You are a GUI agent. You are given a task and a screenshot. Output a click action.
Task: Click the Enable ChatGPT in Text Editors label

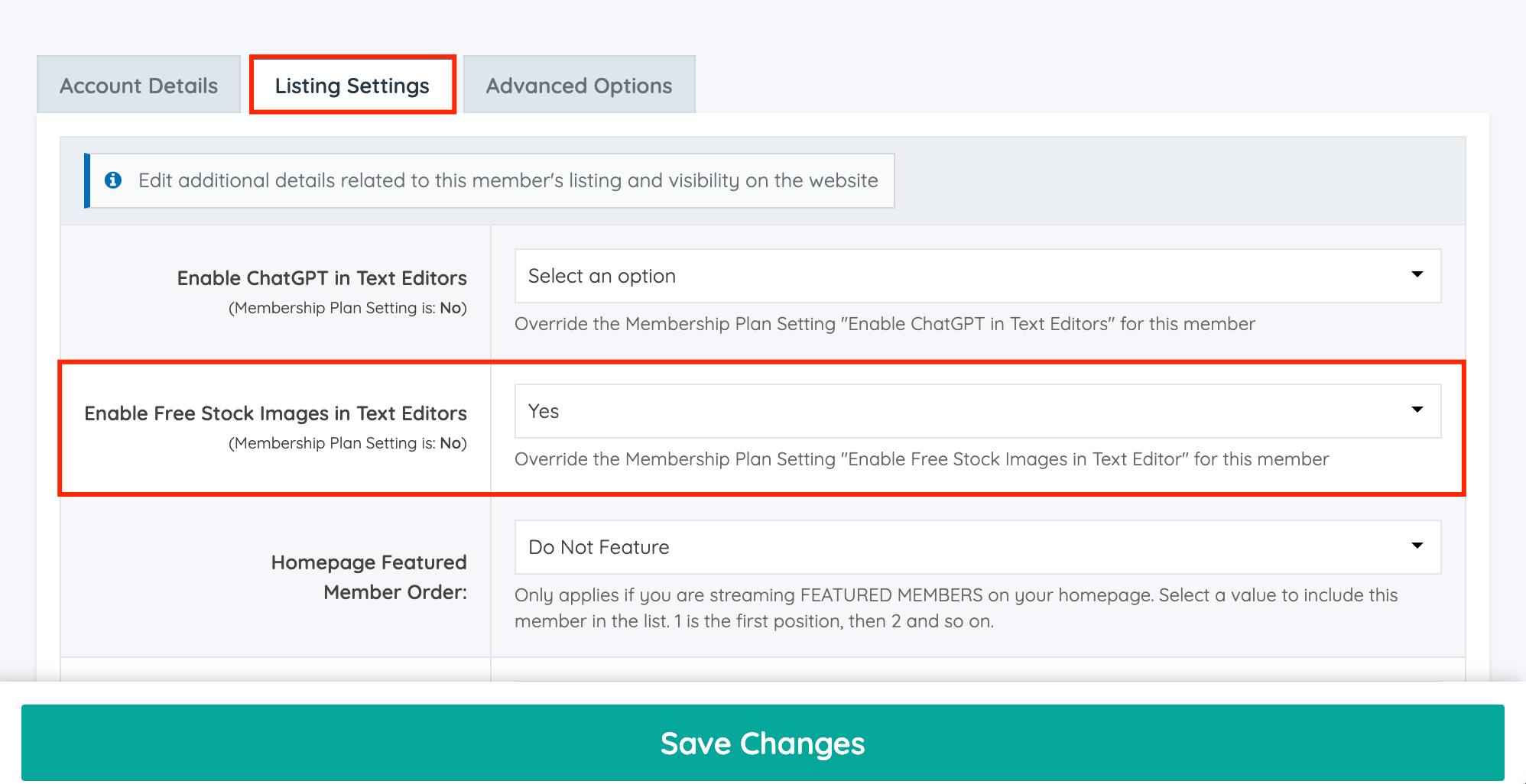click(x=322, y=277)
